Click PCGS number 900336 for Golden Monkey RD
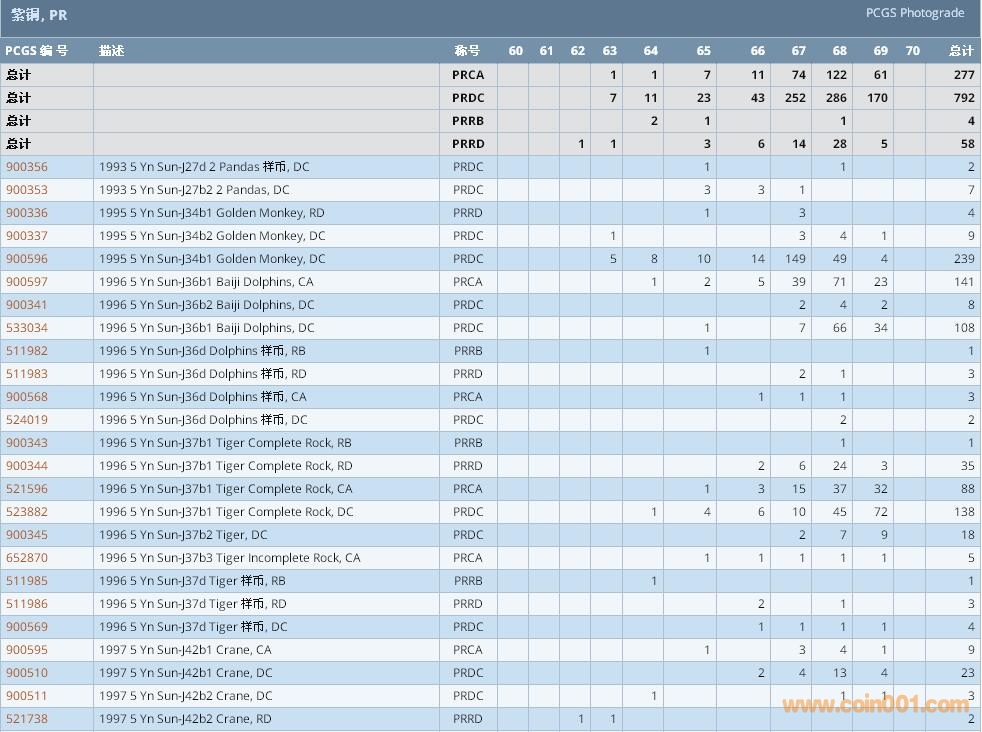Viewport: 982px width, 732px height. click(x=27, y=213)
